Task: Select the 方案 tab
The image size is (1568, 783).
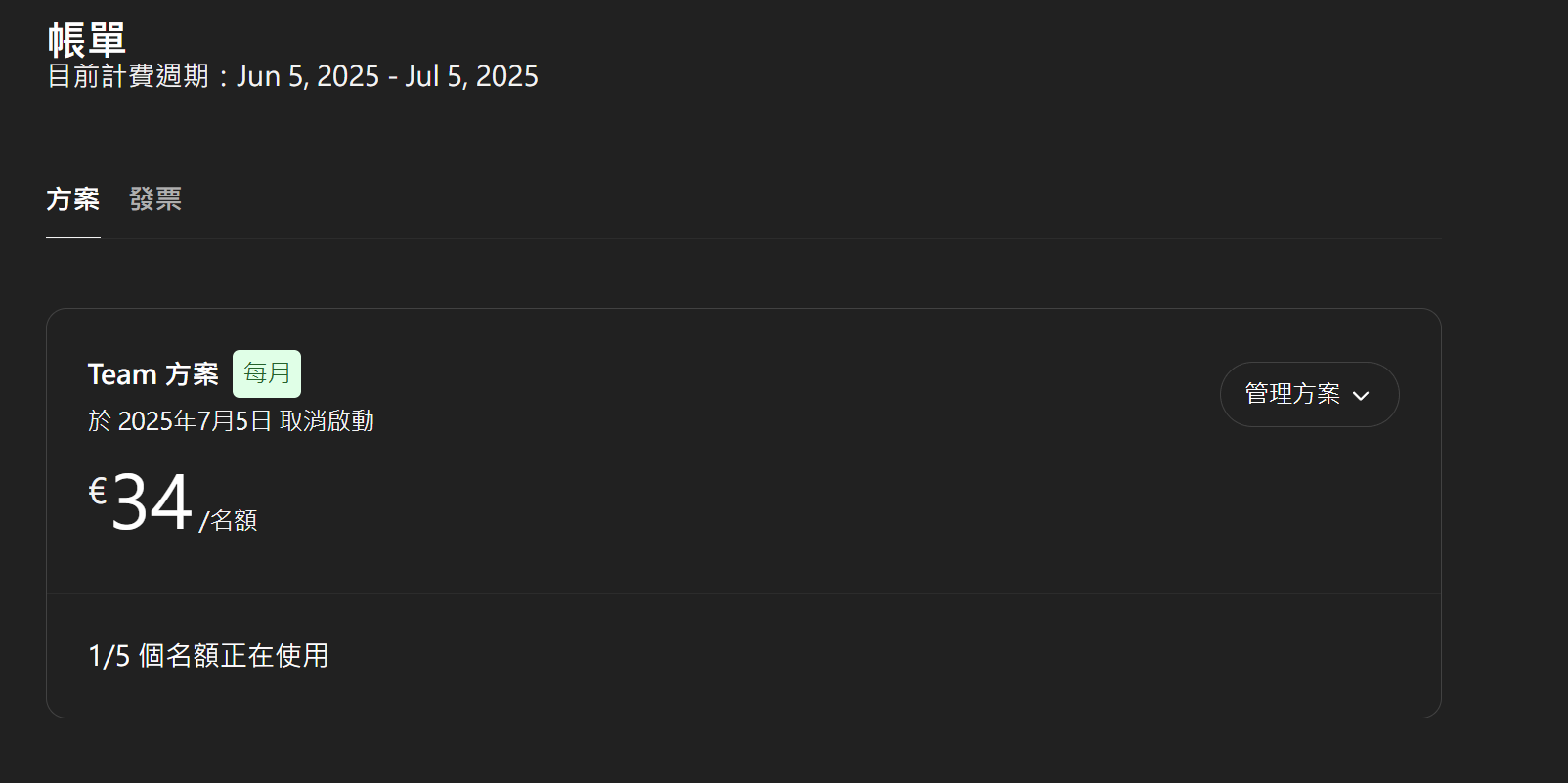Action: pos(73,199)
